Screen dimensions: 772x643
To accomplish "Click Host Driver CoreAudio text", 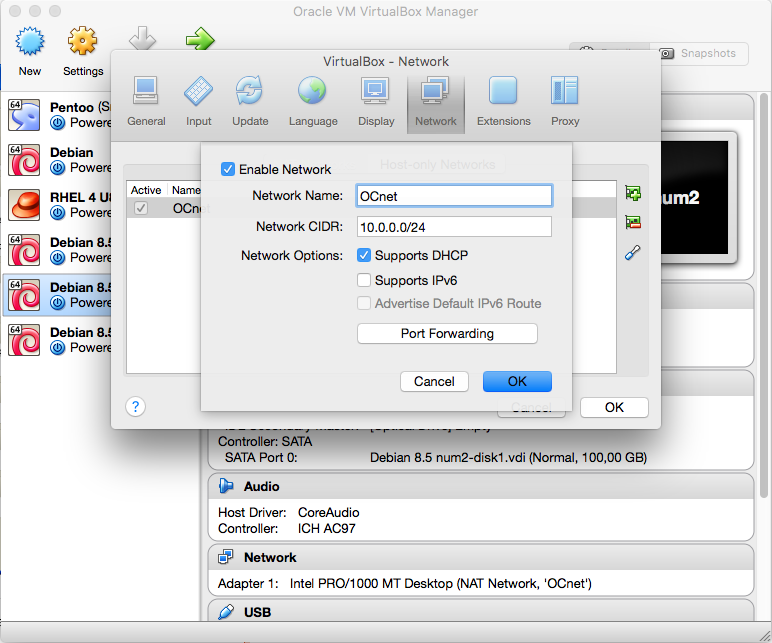I will tap(289, 513).
